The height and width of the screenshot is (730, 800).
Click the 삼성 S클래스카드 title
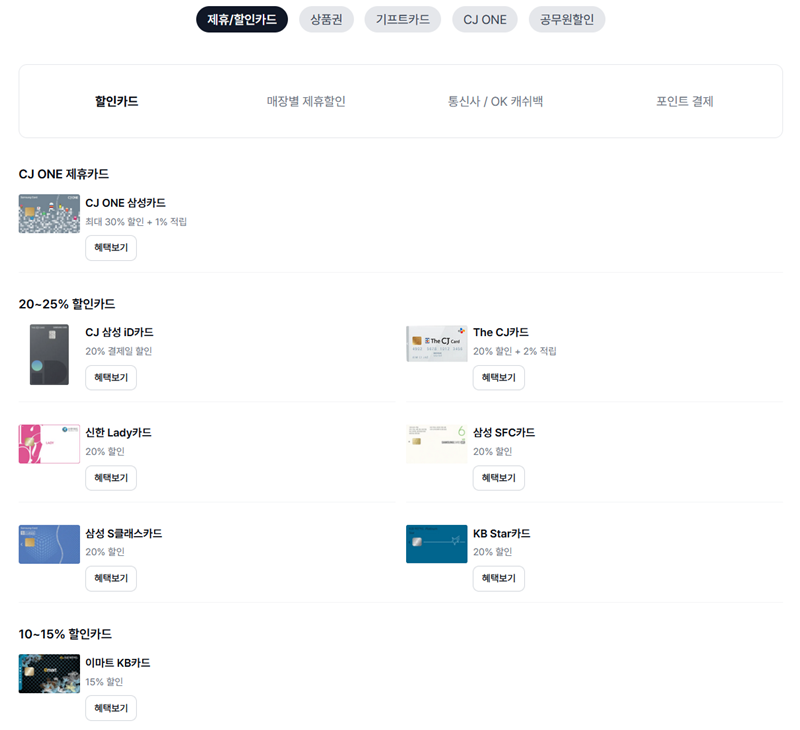click(x=123, y=534)
